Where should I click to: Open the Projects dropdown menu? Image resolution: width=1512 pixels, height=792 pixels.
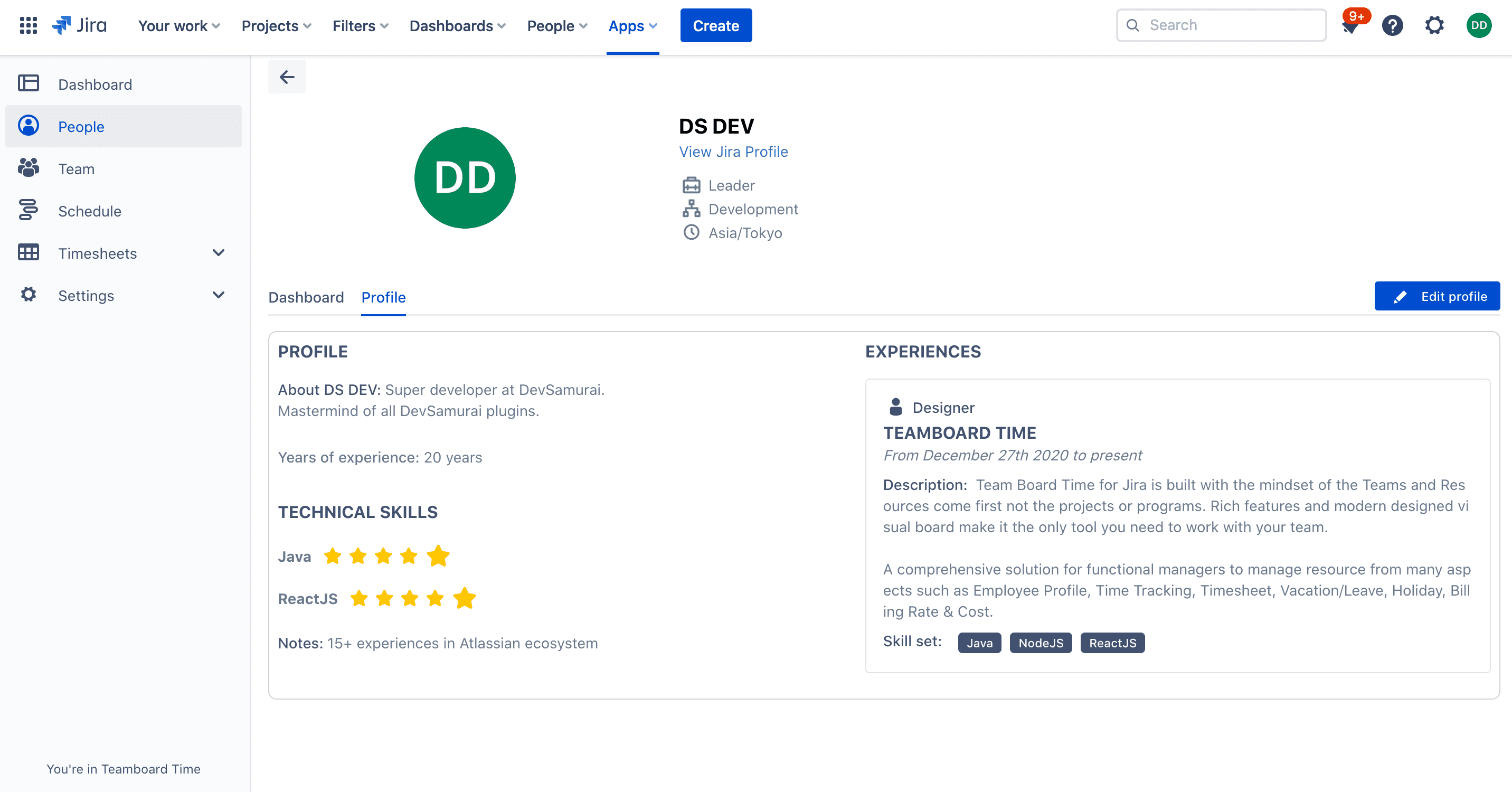pos(275,26)
